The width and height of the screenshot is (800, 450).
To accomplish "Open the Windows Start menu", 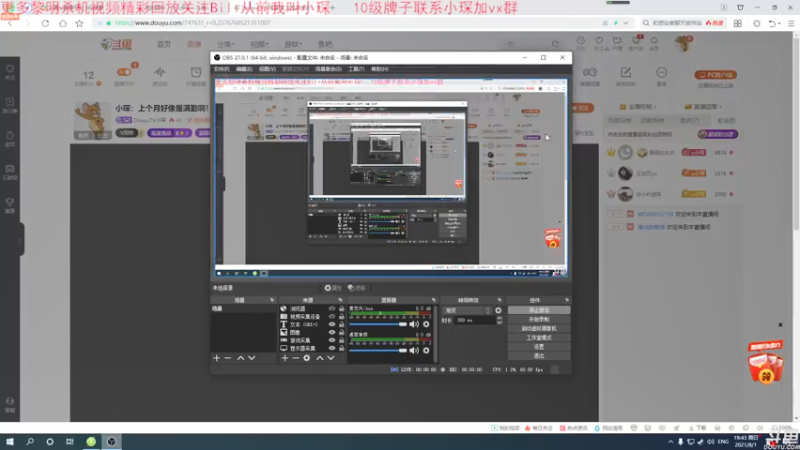I will 10,442.
